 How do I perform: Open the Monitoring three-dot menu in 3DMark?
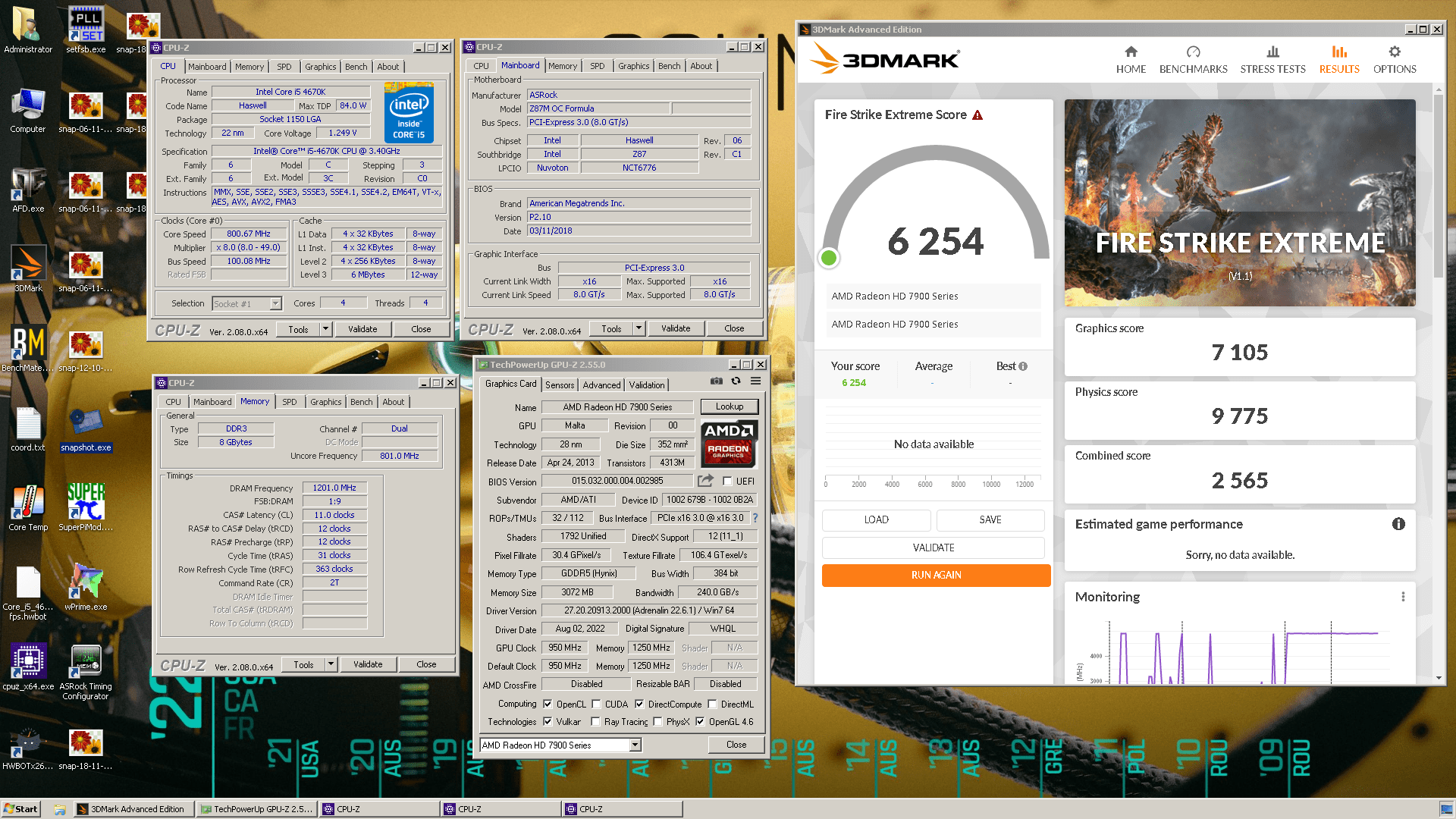1403,597
